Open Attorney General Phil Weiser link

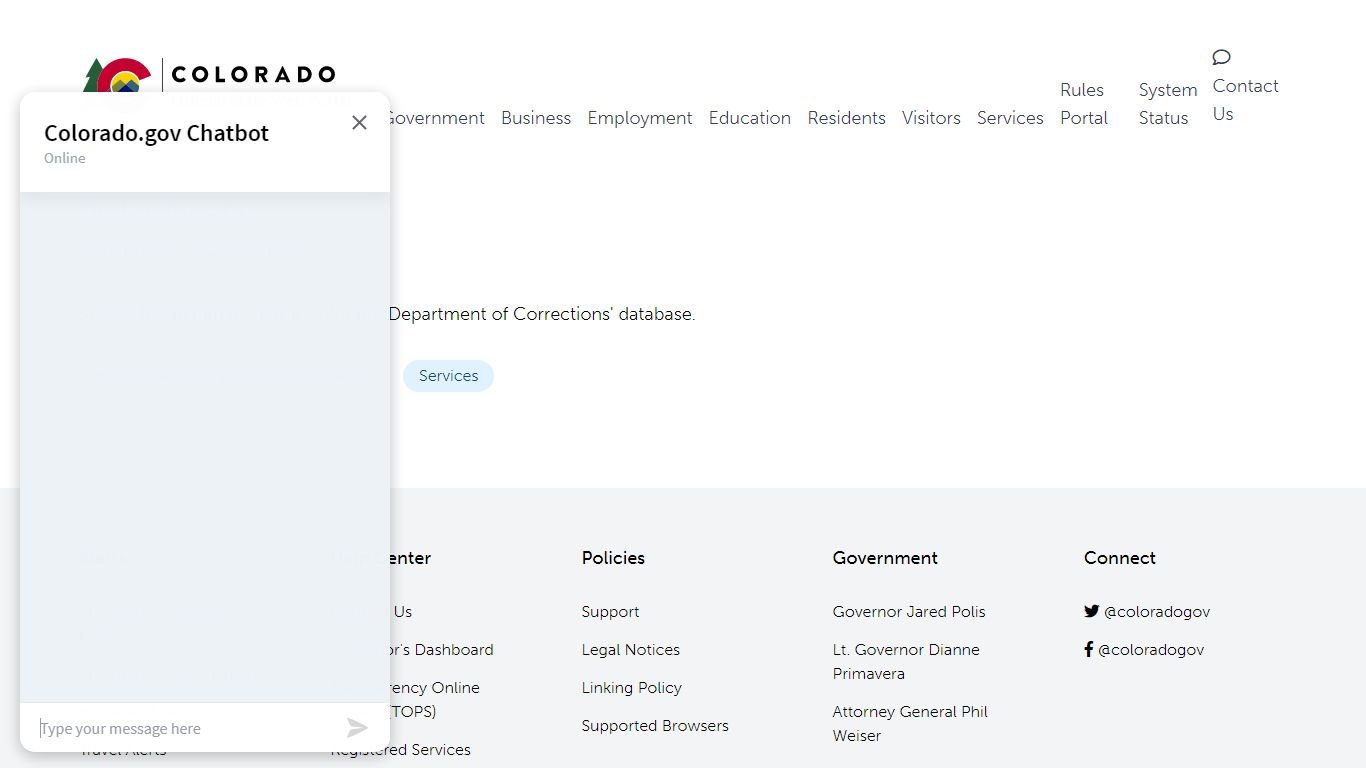(910, 724)
